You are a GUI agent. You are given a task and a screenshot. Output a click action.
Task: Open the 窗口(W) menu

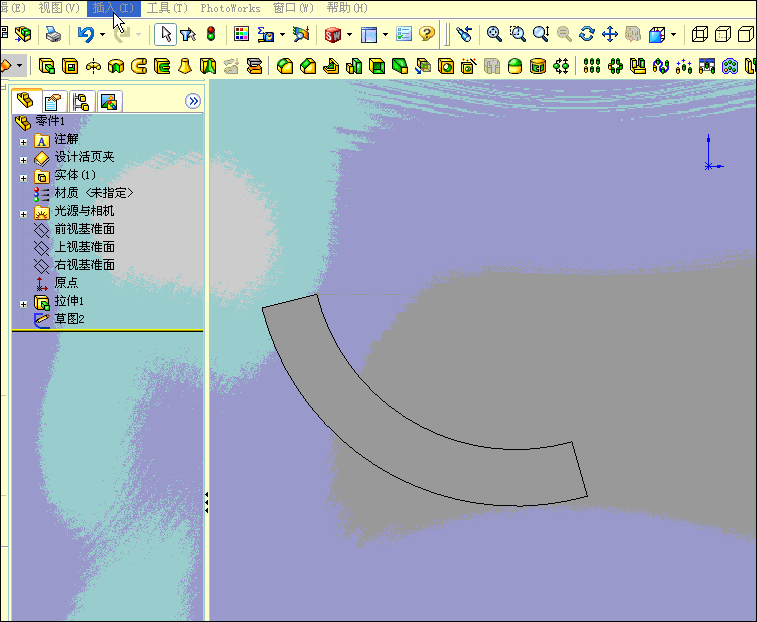coord(294,8)
